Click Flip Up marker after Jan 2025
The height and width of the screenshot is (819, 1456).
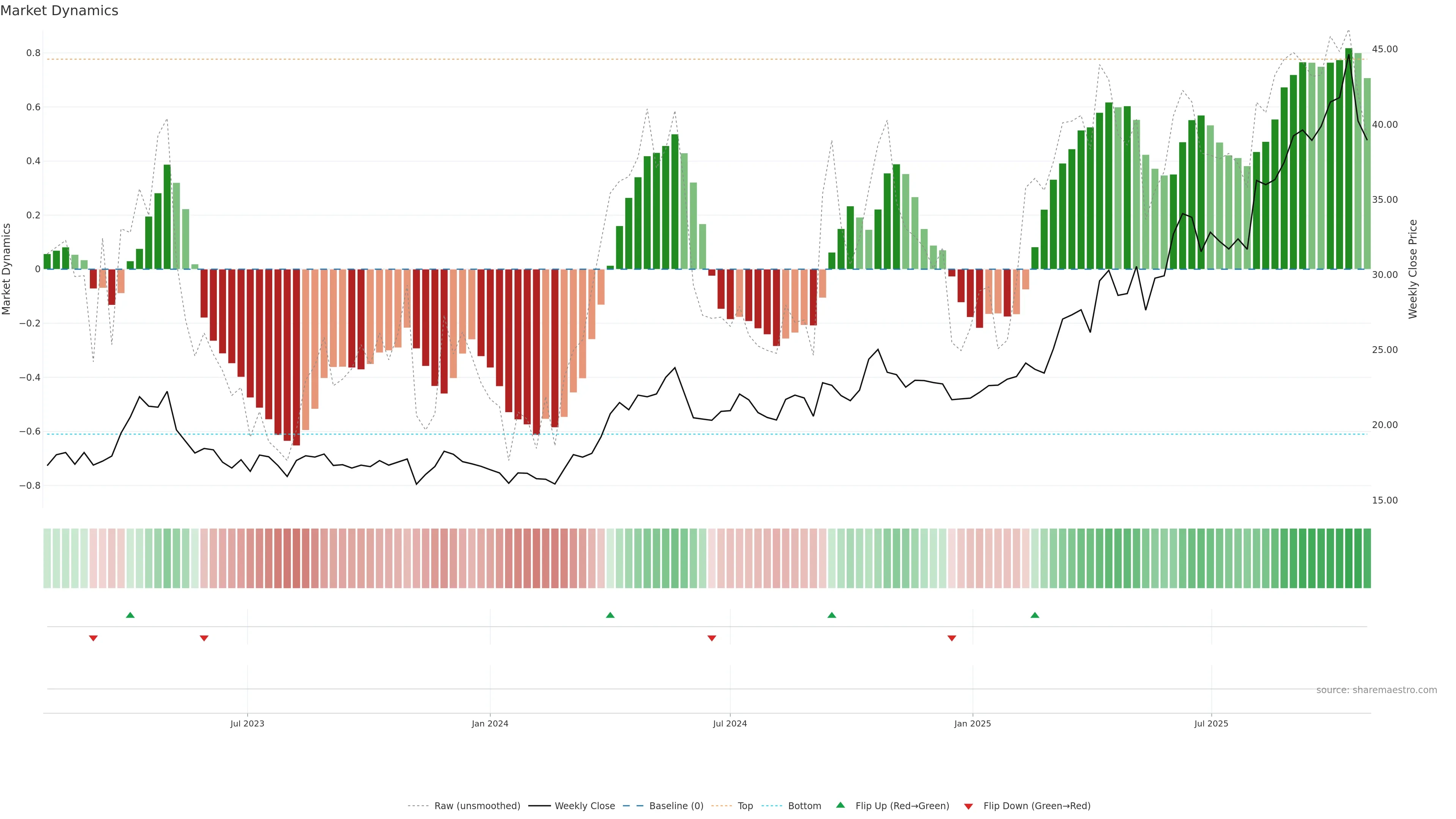[1034, 615]
